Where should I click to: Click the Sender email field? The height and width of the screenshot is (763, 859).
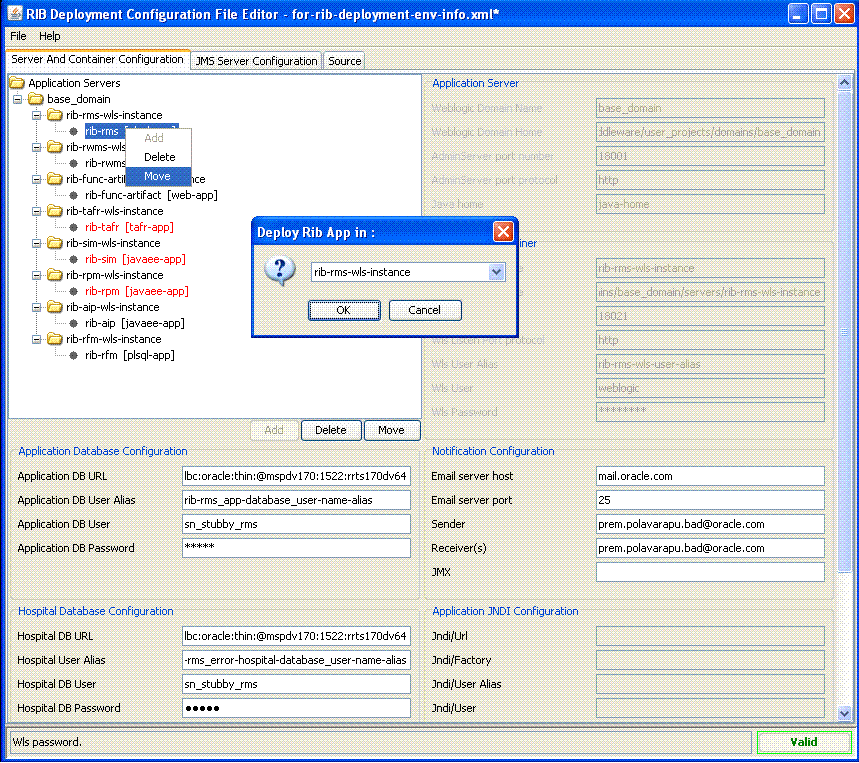[710, 524]
